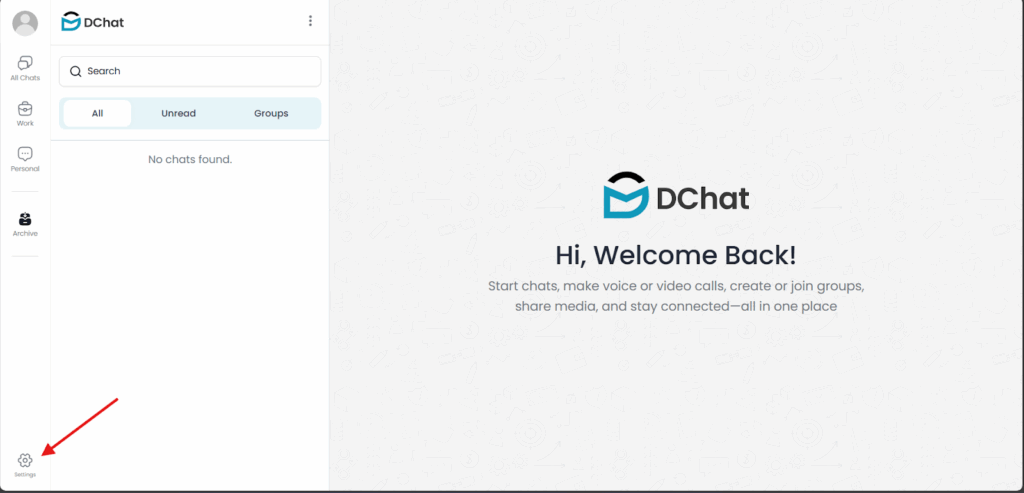Viewport: 1024px width, 493px height.
Task: Focus the Search chats input field
Action: [x=200, y=71]
